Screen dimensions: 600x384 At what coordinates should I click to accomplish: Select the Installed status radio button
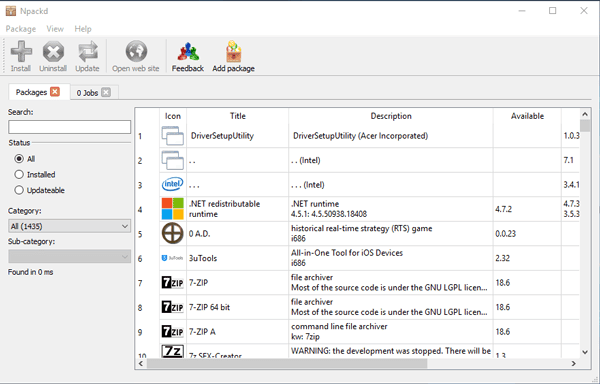pyautogui.click(x=19, y=174)
